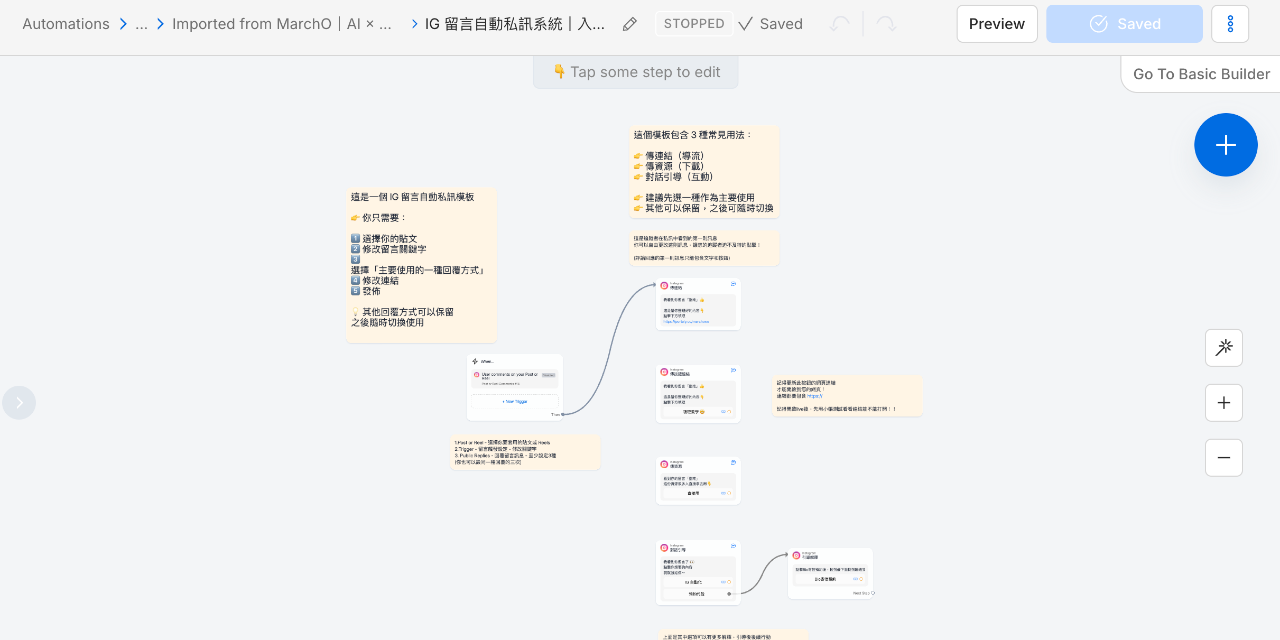Expand the collapsed breadcrumb ellipsis
This screenshot has width=1280, height=640.
(141, 24)
